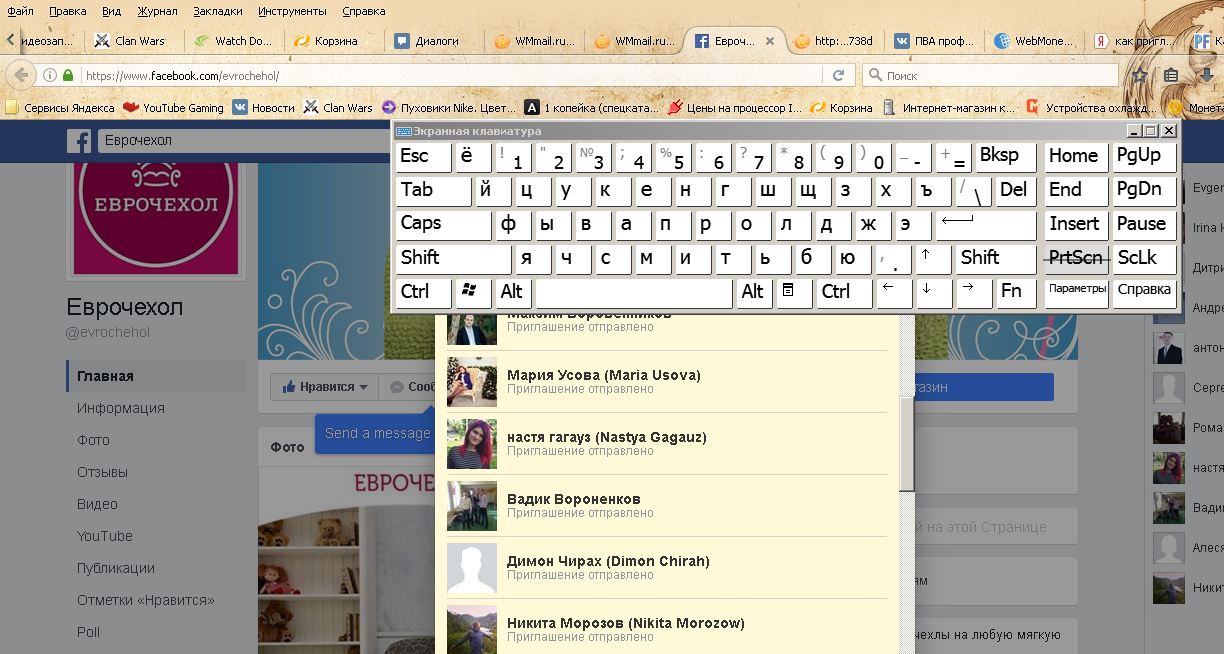Click the Esc key on on-screen keyboard

[423, 156]
